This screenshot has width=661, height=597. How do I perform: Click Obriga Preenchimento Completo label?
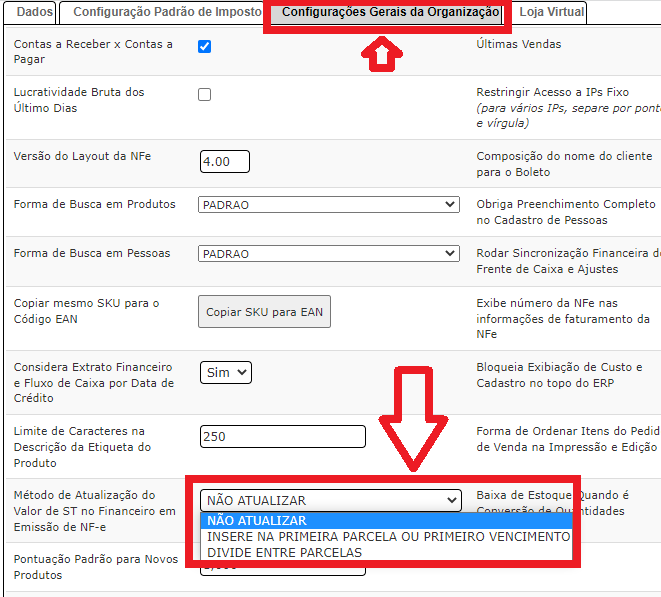coord(566,212)
